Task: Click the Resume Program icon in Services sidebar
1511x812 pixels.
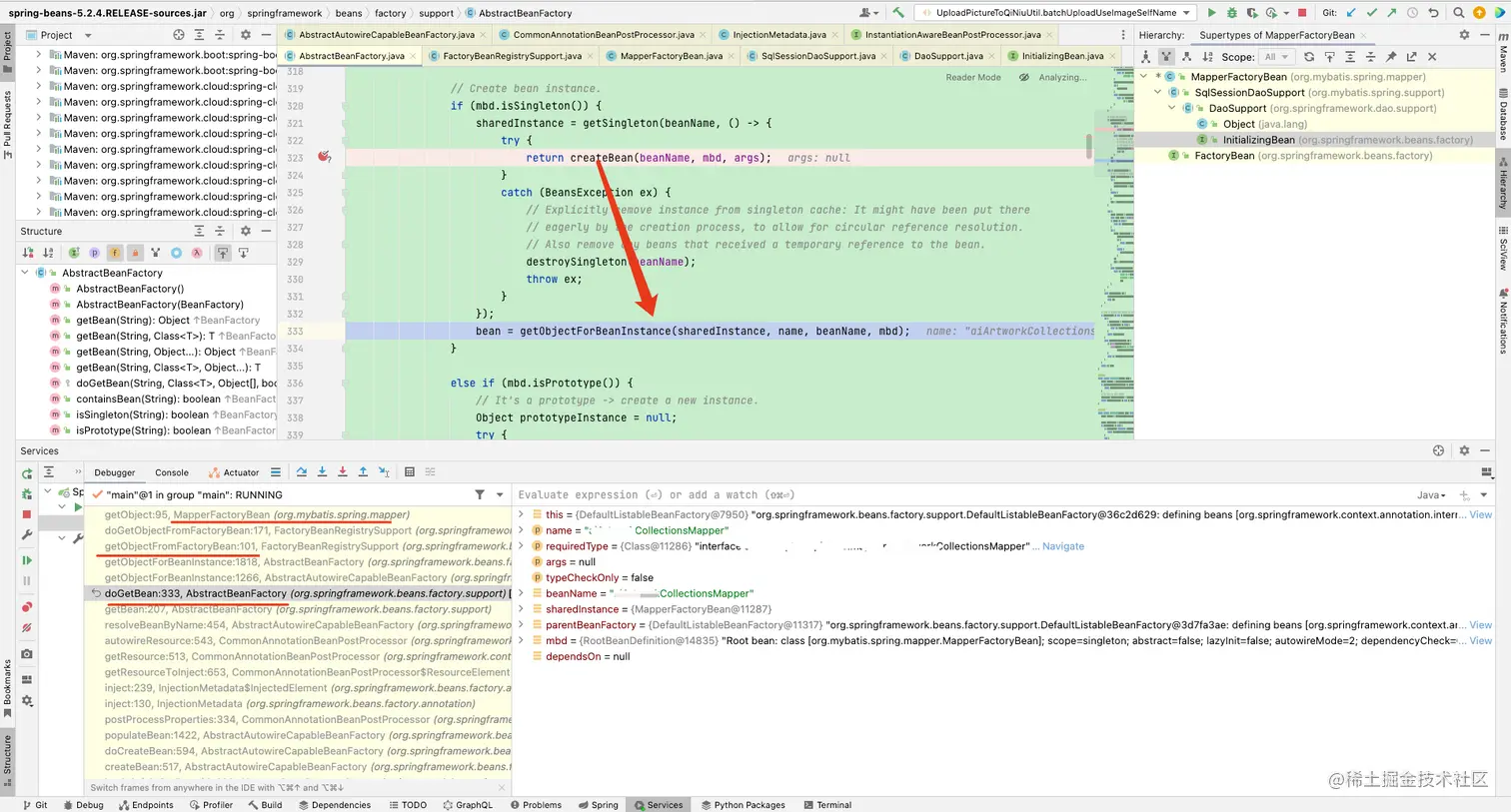Action: (27, 560)
